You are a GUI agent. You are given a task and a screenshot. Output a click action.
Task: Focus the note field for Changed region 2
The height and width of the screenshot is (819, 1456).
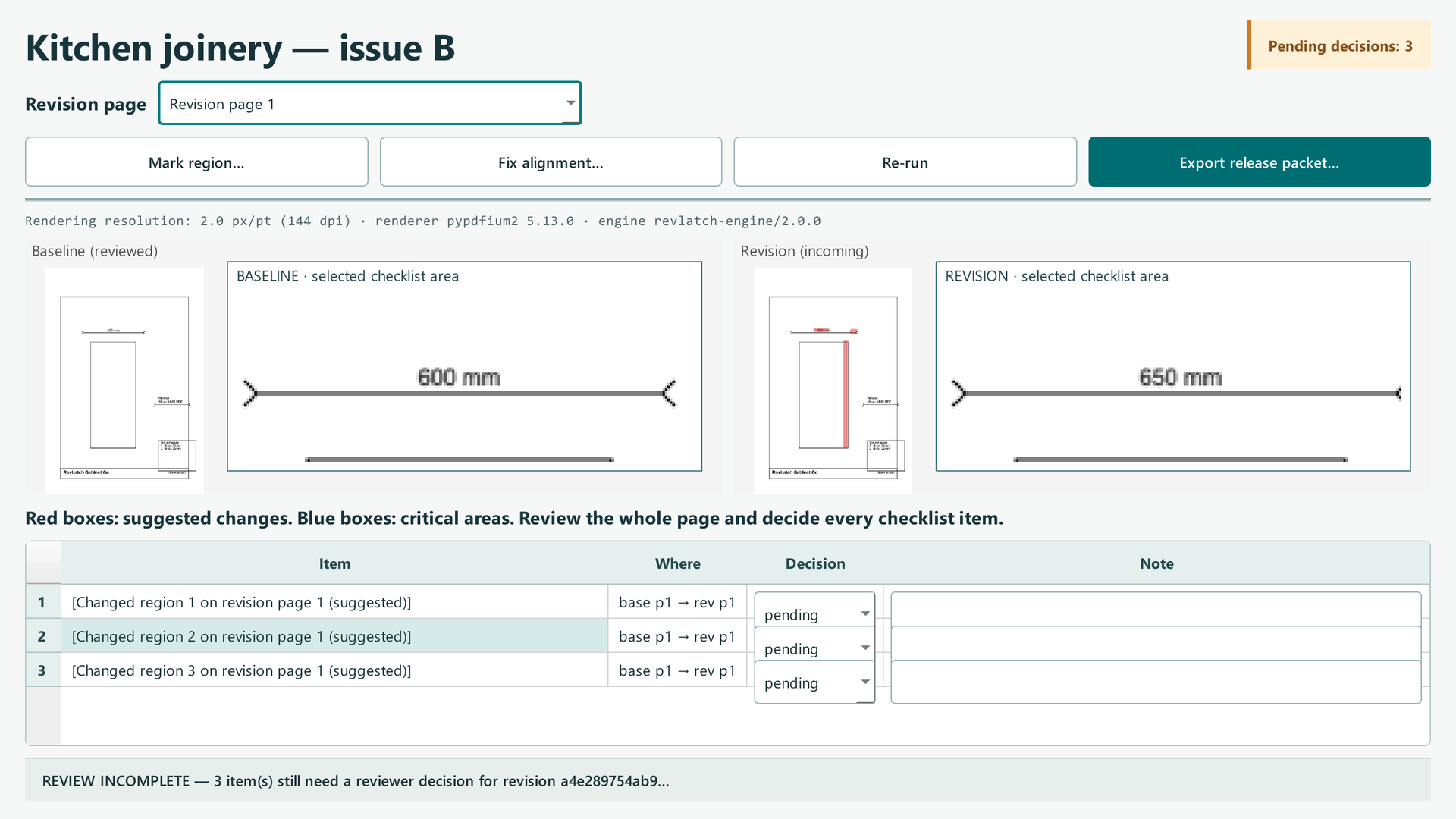[1156, 644]
